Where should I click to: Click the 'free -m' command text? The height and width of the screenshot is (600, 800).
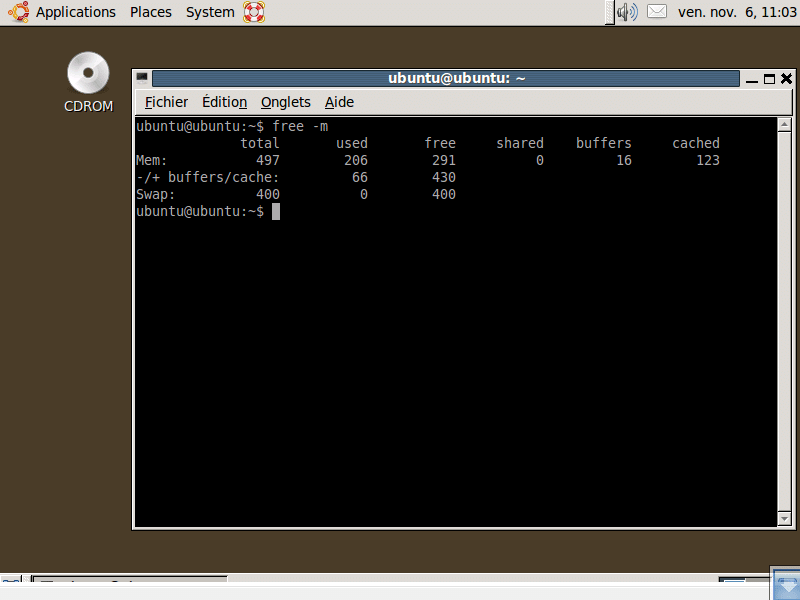(x=300, y=126)
